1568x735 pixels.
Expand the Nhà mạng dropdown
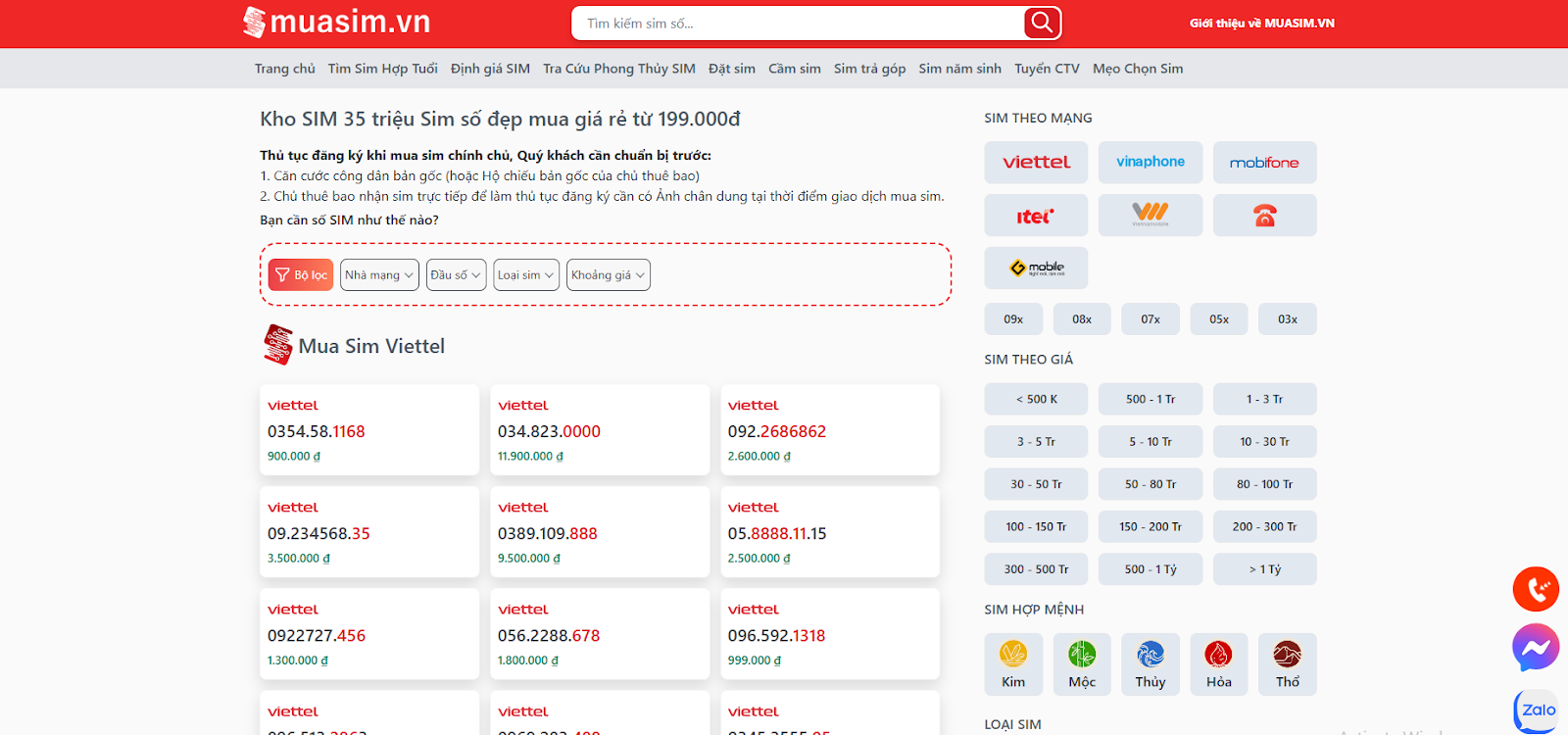pos(379,275)
